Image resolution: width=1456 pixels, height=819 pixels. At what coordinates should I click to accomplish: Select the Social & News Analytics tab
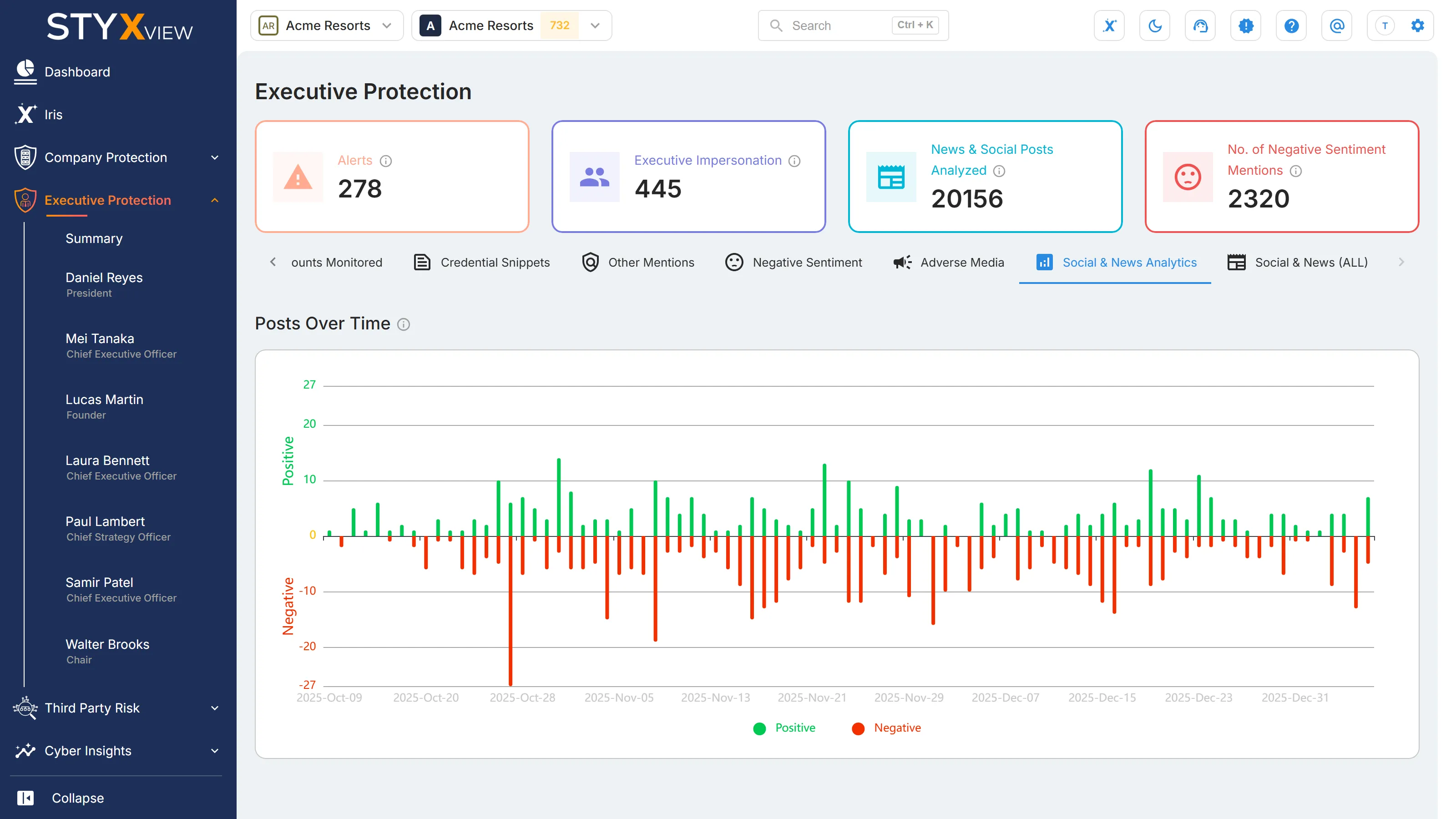coord(1116,262)
